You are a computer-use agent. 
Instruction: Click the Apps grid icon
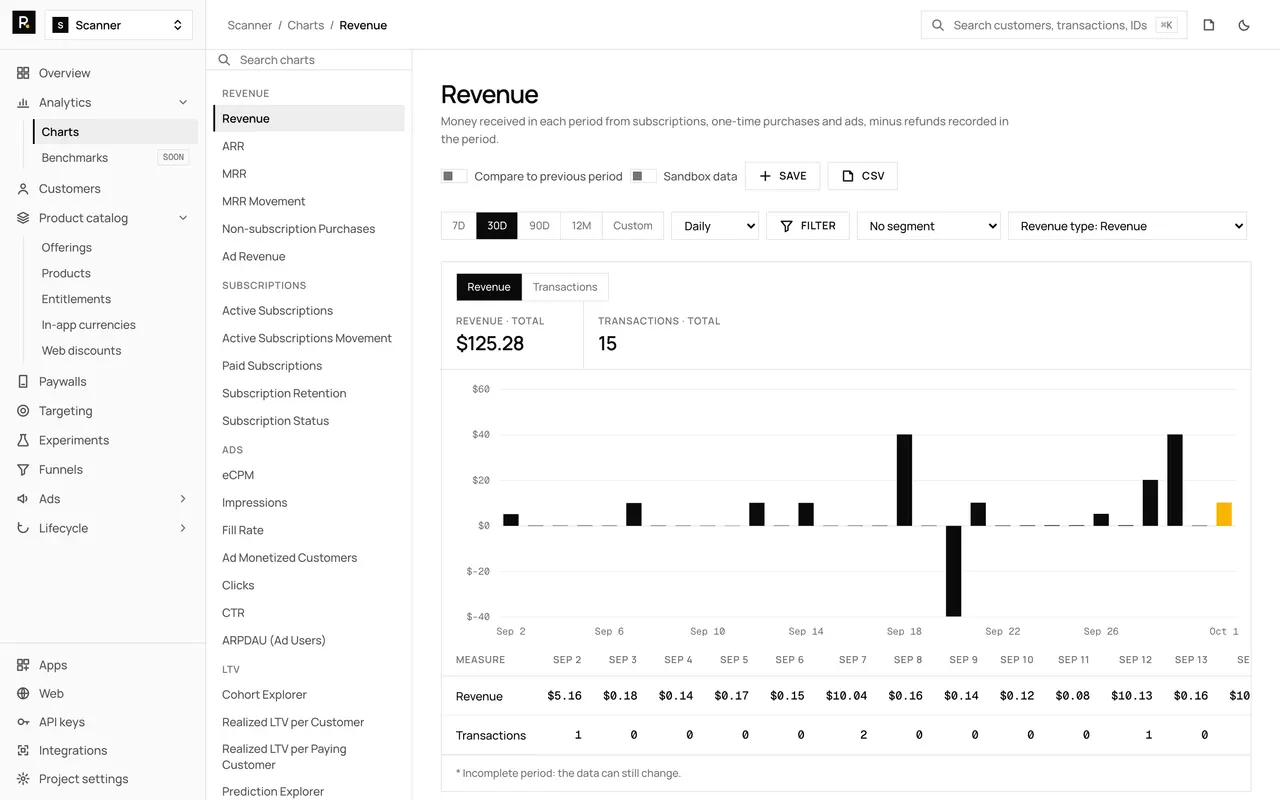coord(23,665)
